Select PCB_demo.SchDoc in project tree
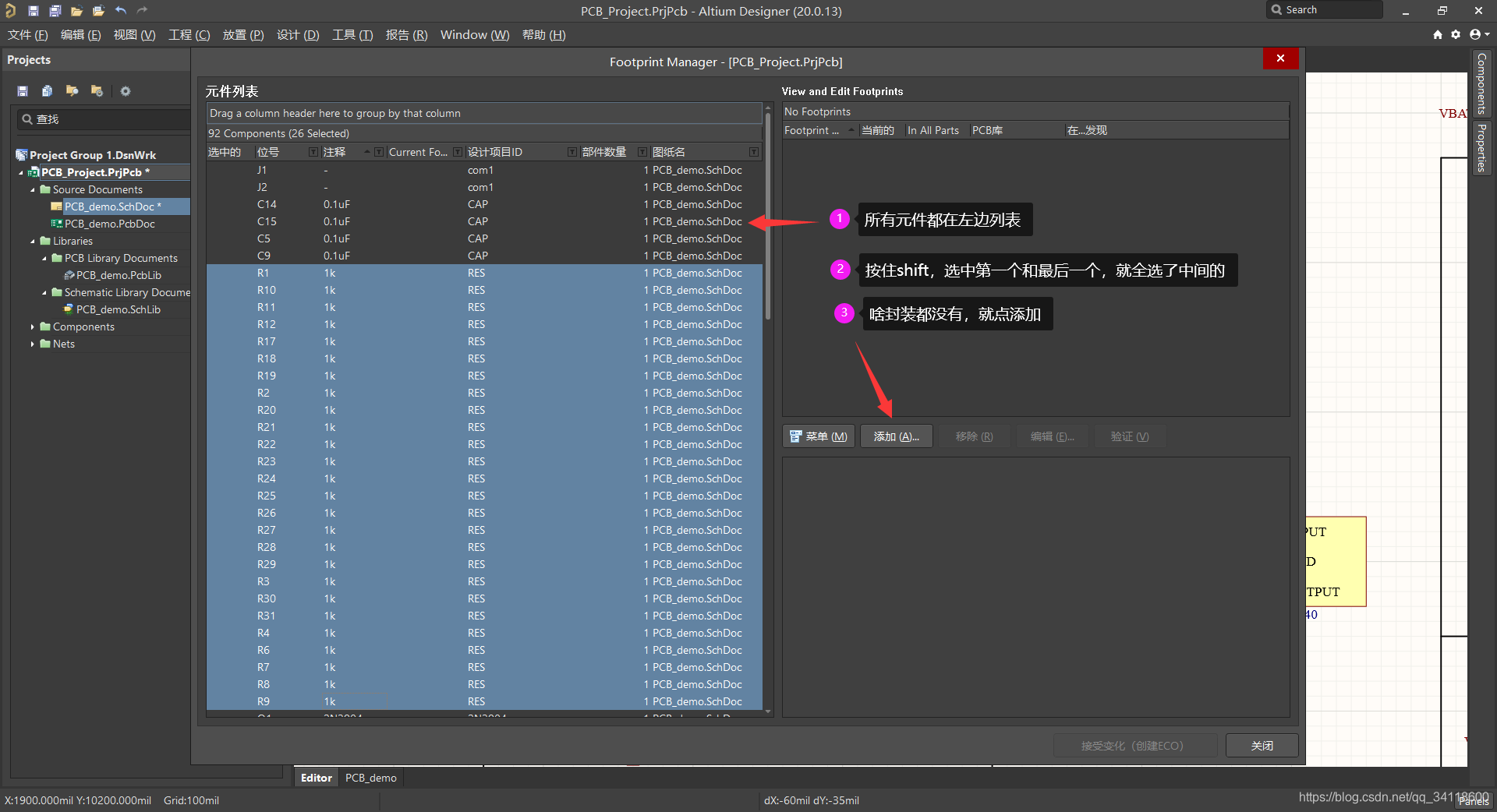Image resolution: width=1497 pixels, height=812 pixels. (x=113, y=207)
